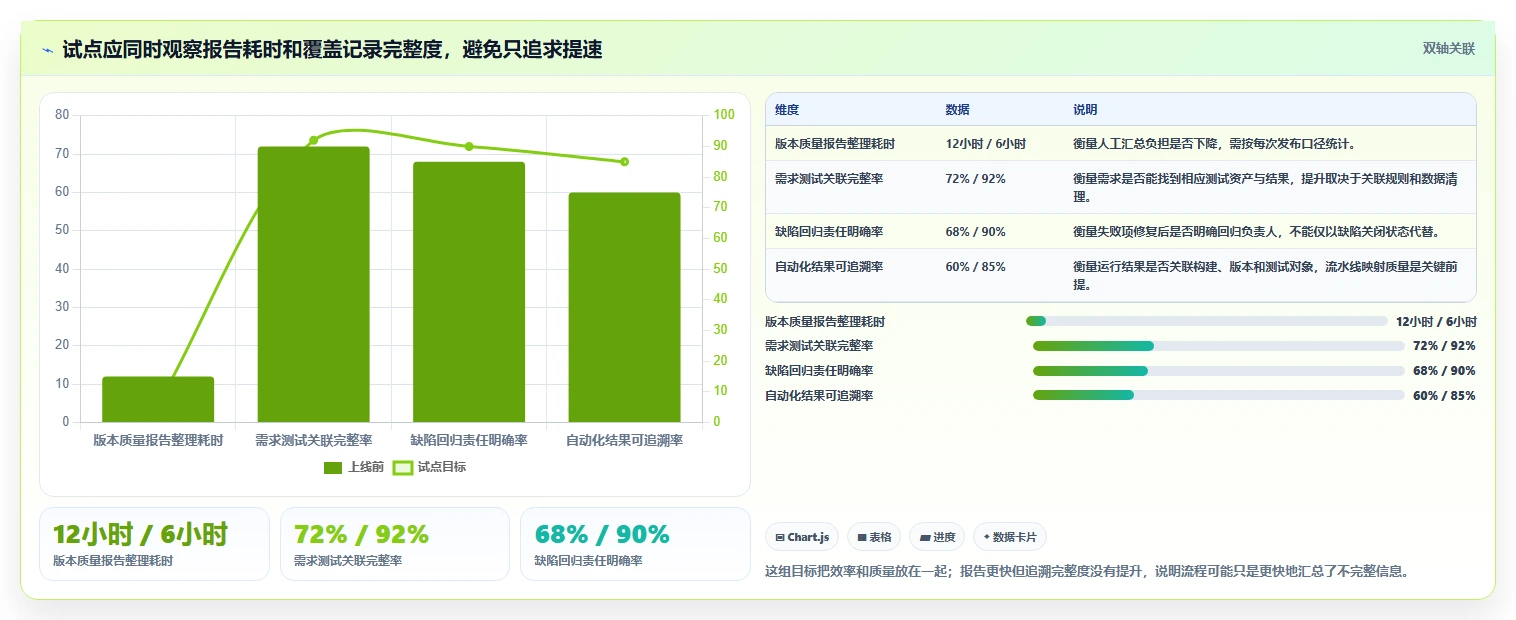Click the line point above the 自动化结果可追溯率 bar
Viewport: 1516px width, 620px height.
click(x=624, y=161)
